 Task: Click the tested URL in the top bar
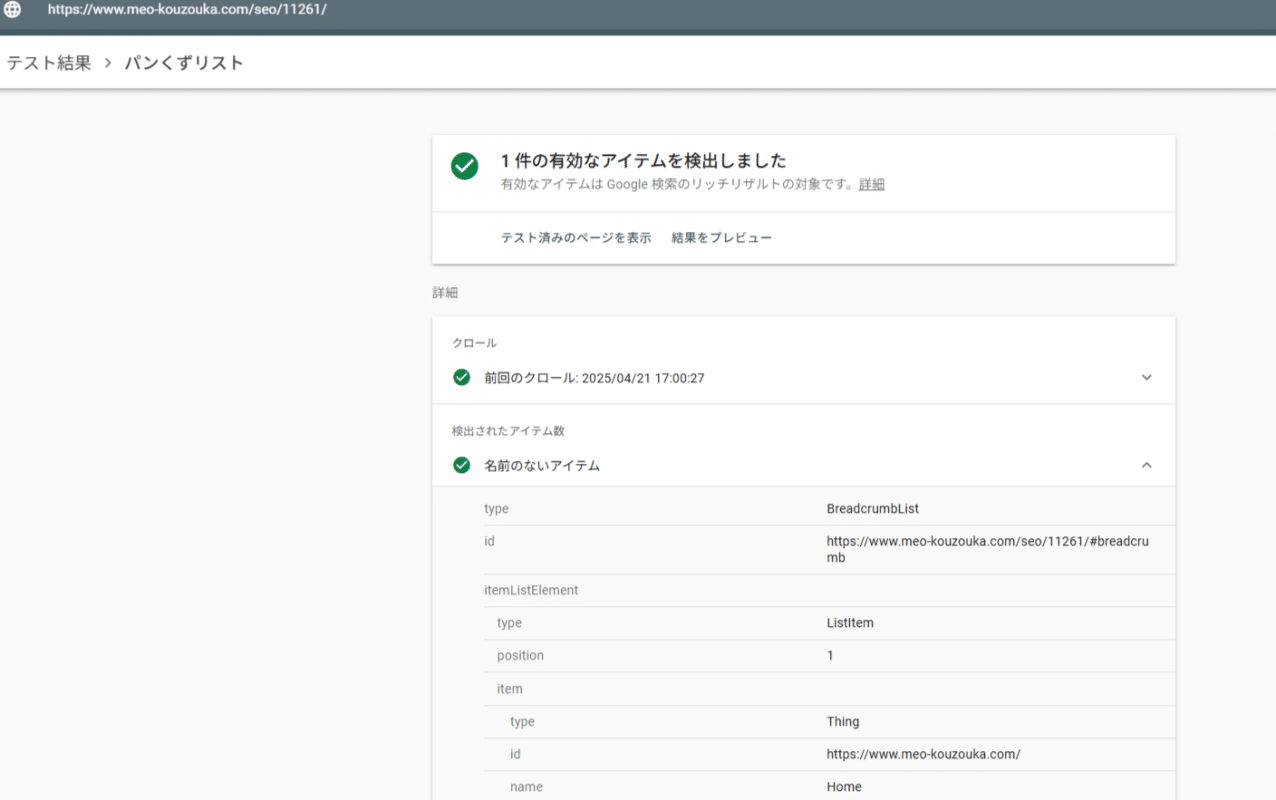pos(187,9)
